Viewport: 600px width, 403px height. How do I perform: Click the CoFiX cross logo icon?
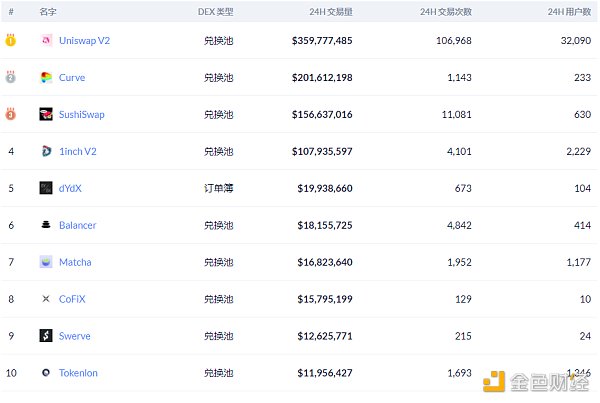(x=46, y=299)
